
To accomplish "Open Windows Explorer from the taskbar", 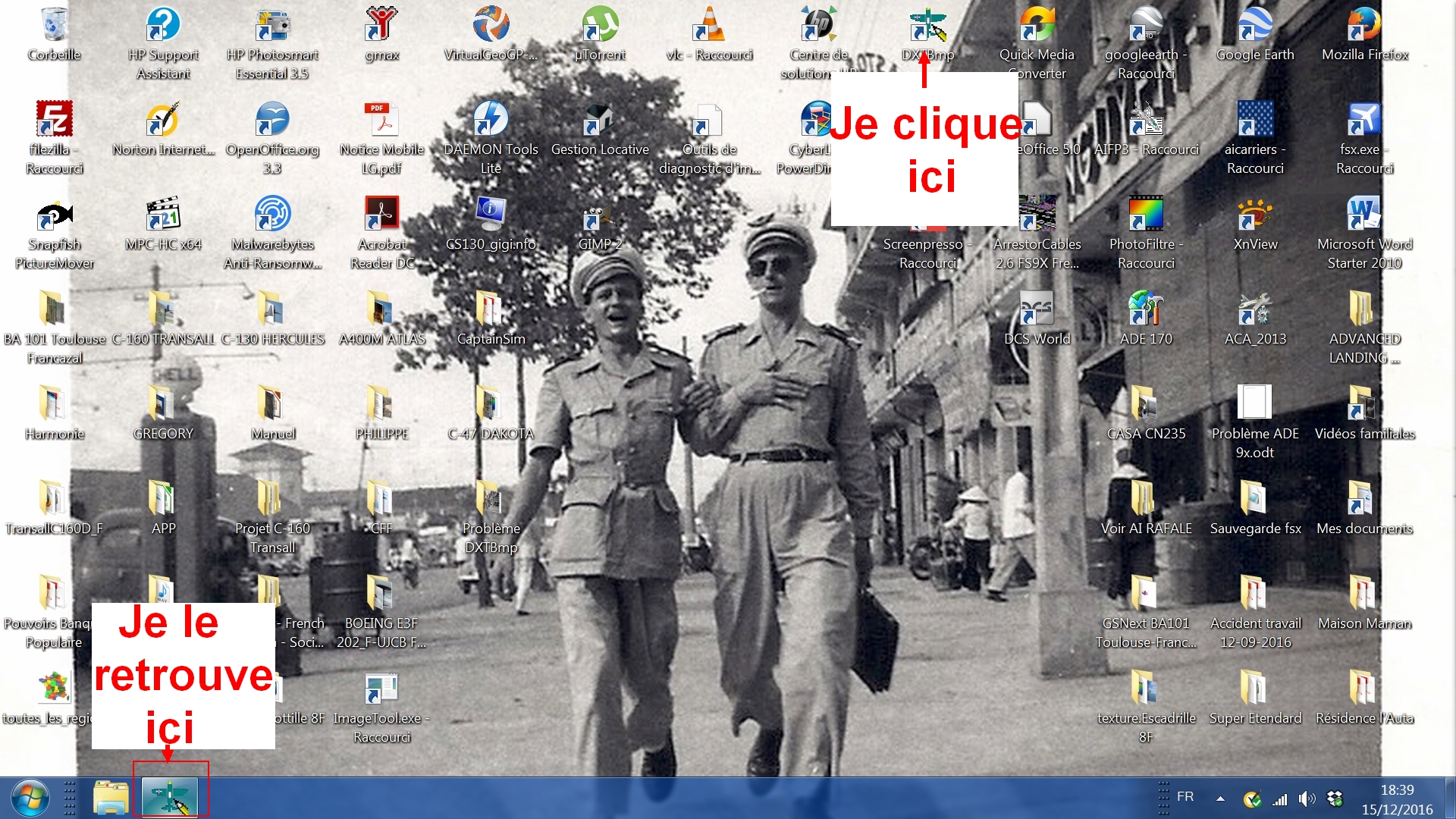I will [x=111, y=798].
